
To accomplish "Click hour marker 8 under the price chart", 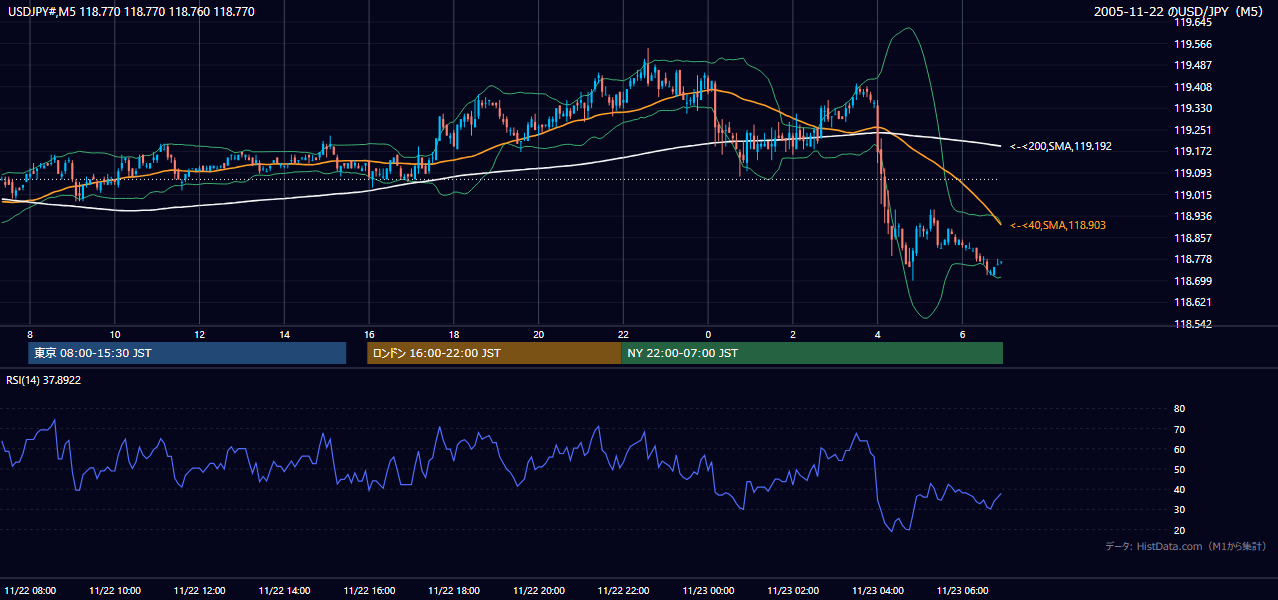I will coord(30,334).
